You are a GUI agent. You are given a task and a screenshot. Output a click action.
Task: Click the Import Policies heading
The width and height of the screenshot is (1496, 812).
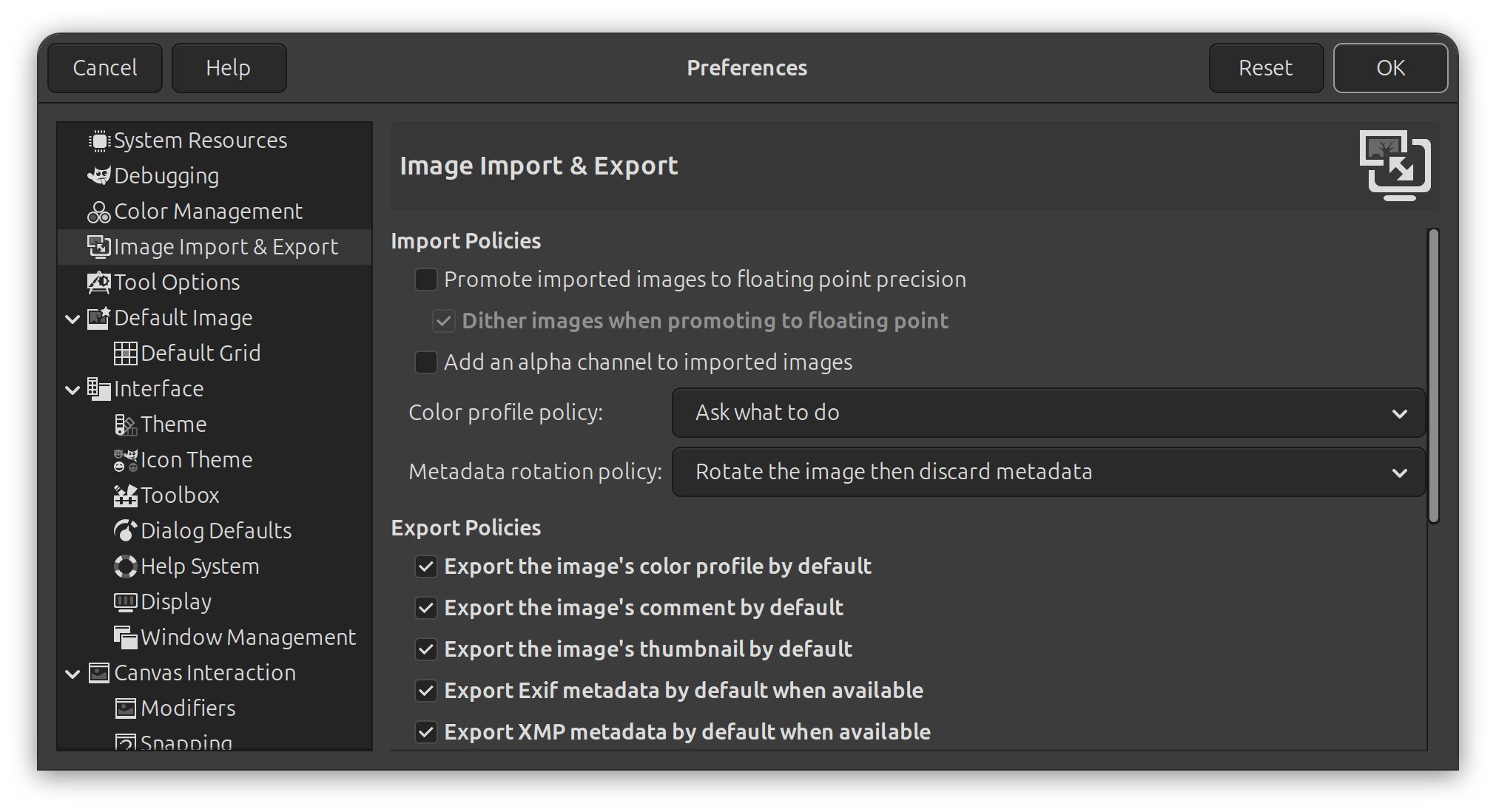465,241
